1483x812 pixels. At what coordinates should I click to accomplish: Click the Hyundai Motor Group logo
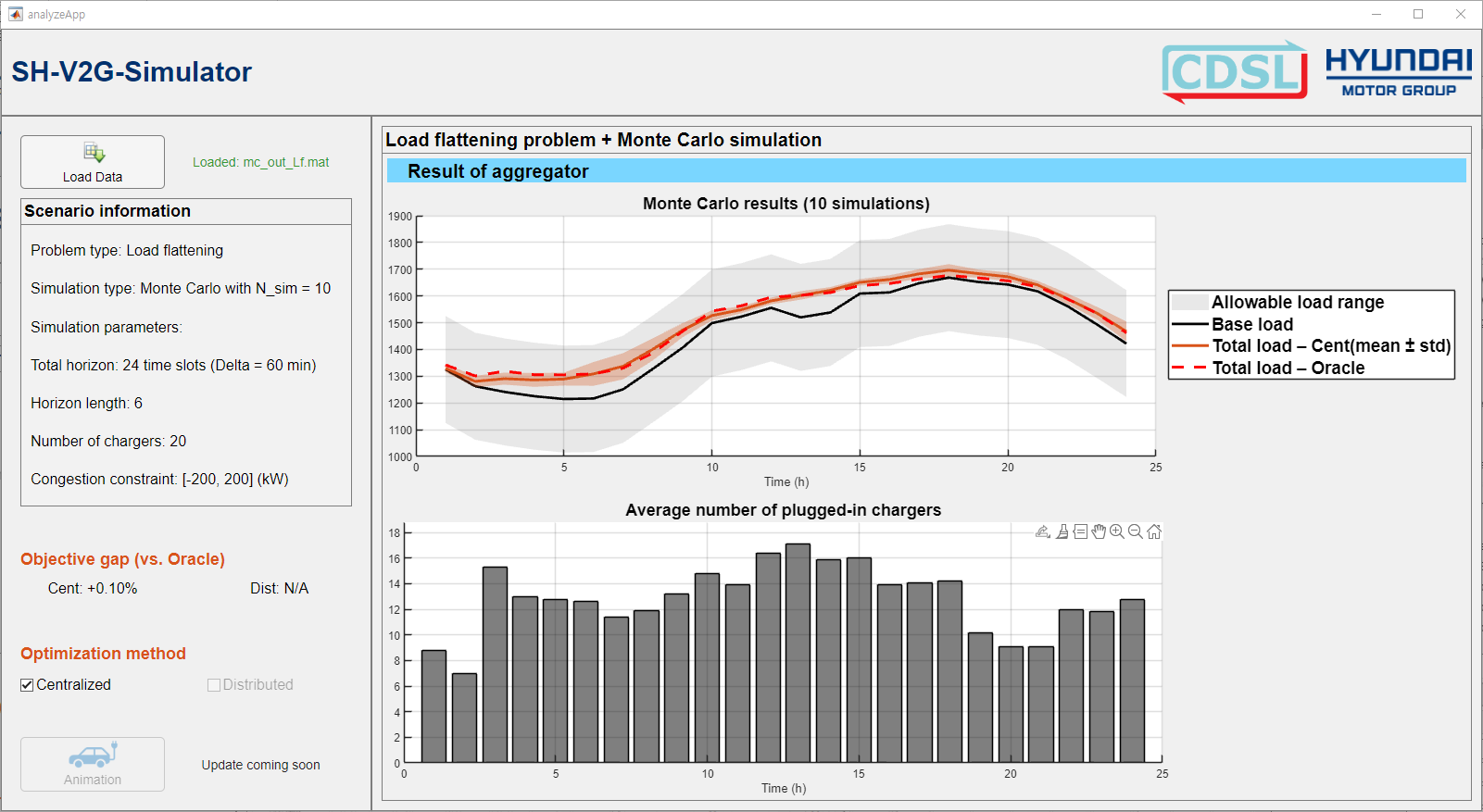pos(1398,71)
